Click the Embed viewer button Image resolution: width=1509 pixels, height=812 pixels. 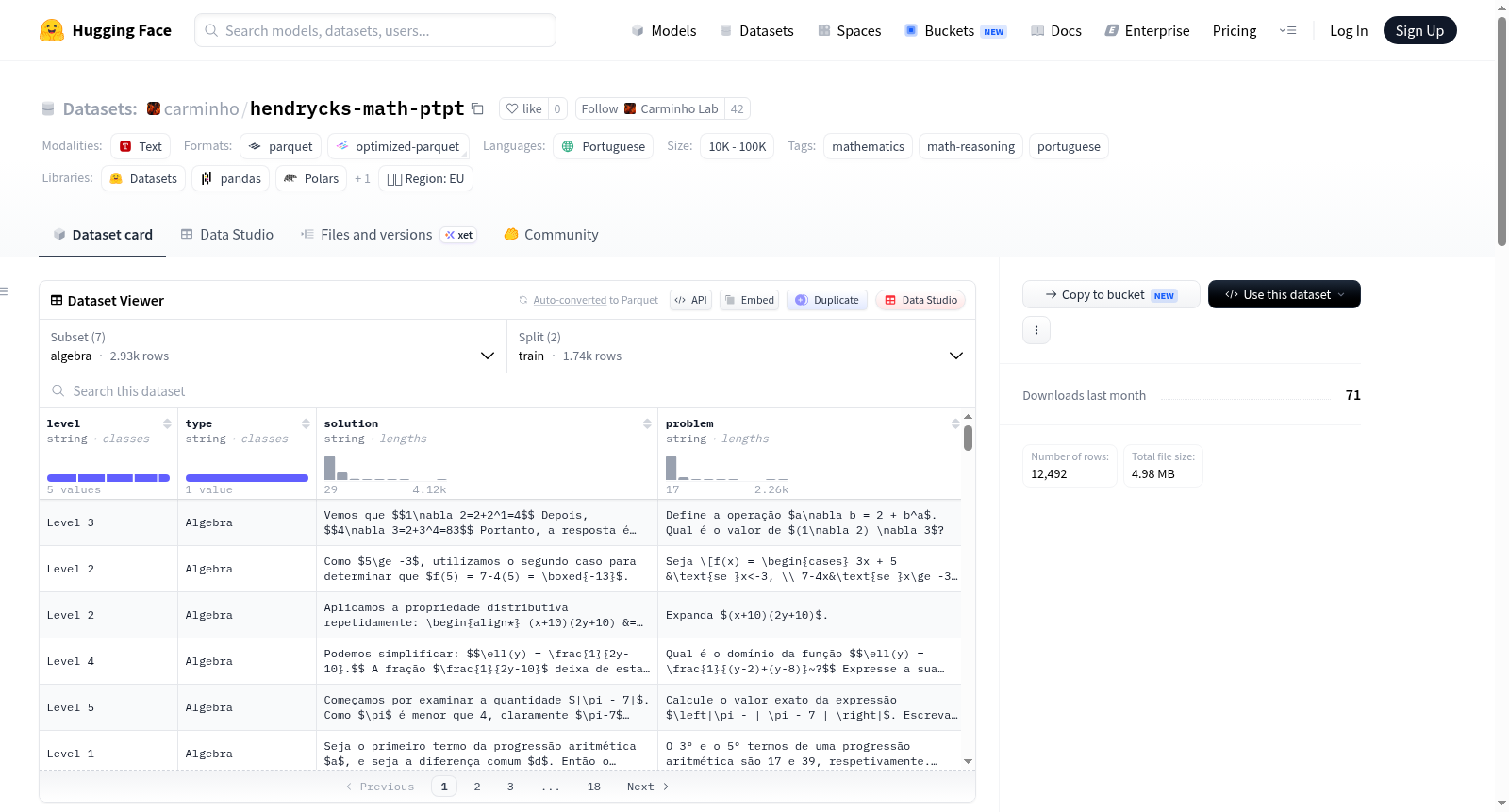(x=748, y=300)
